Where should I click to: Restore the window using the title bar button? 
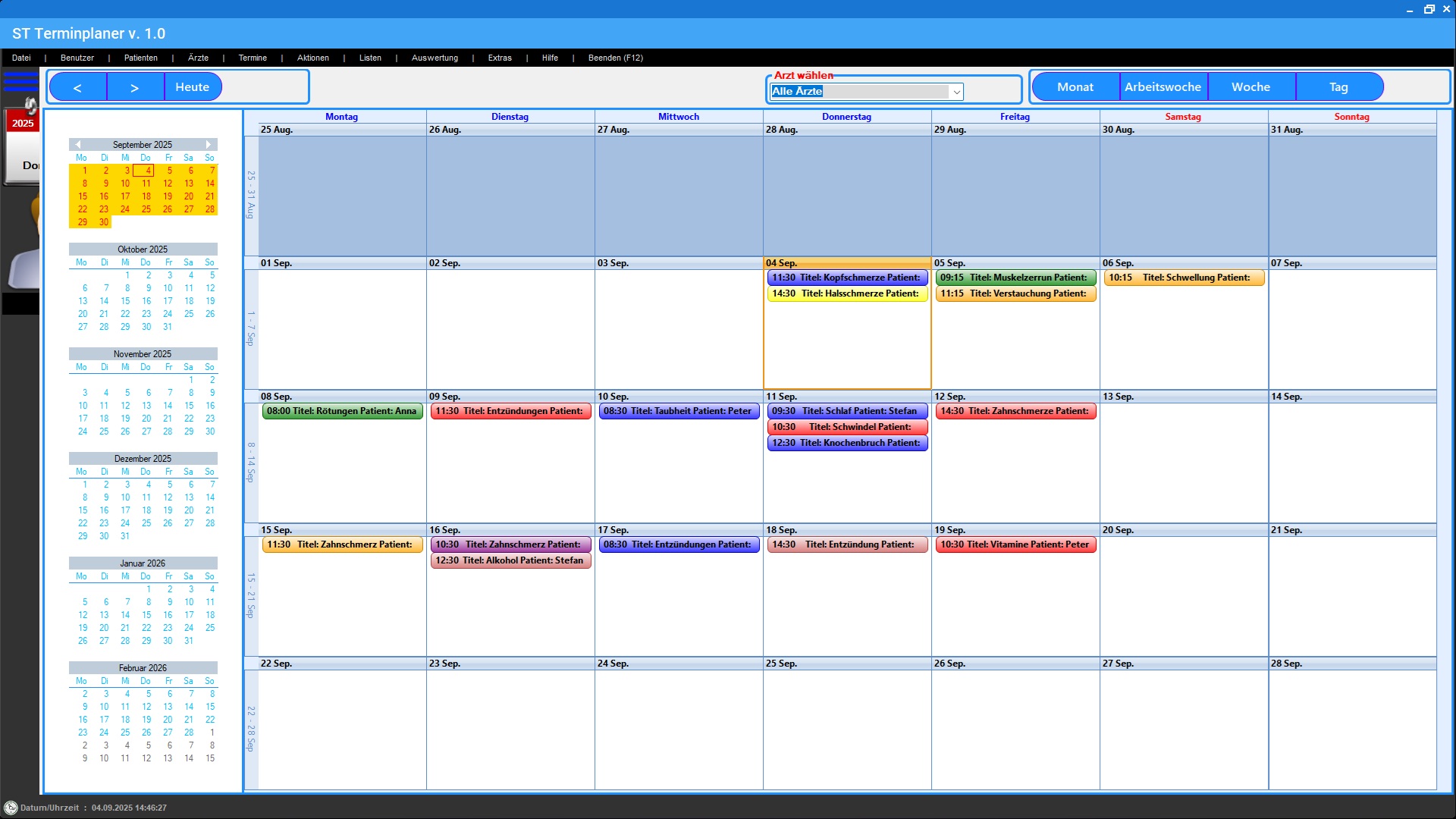pos(1429,9)
